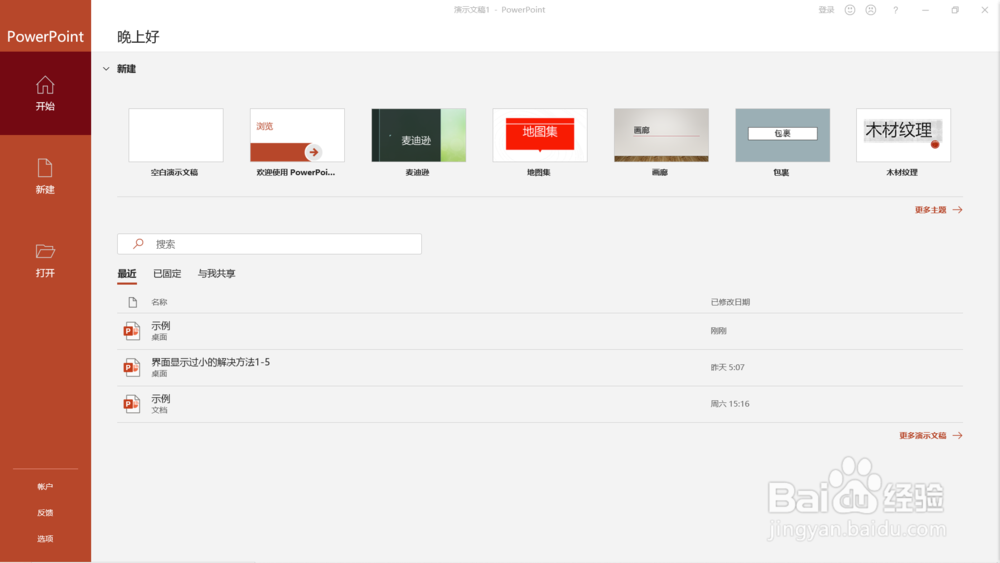Screen dimensions: 1000x563
Task: Click the 登录 sign-in link
Action: click(827, 10)
